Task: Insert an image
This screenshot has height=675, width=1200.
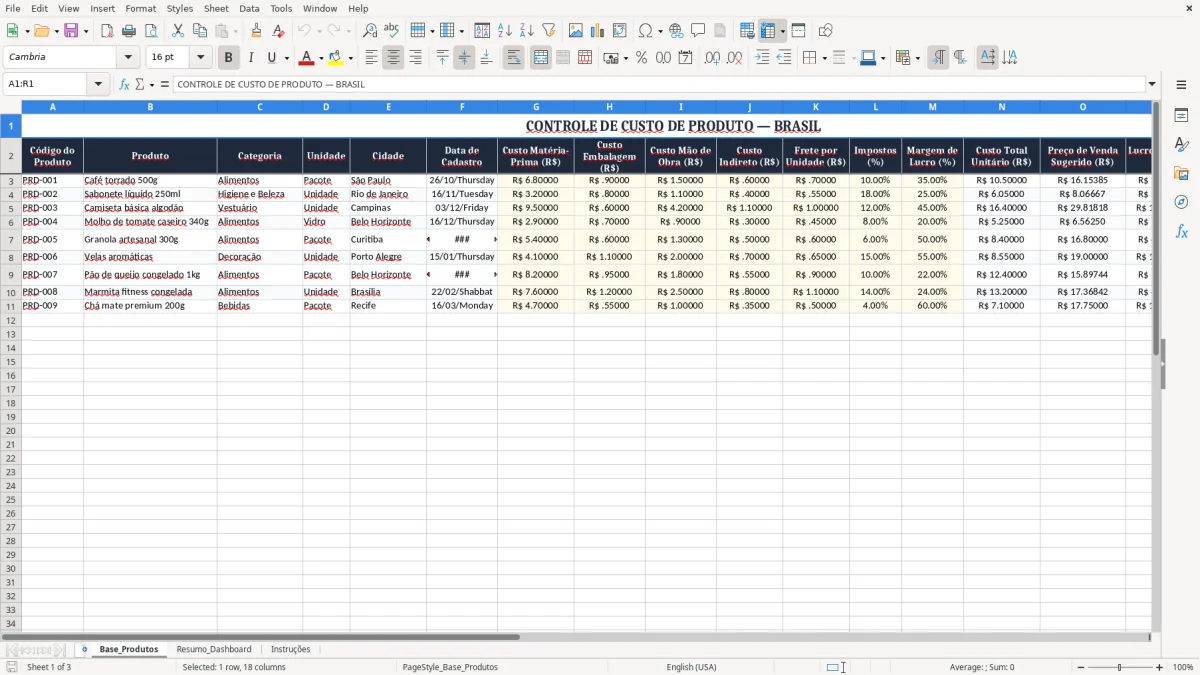Action: click(x=576, y=31)
